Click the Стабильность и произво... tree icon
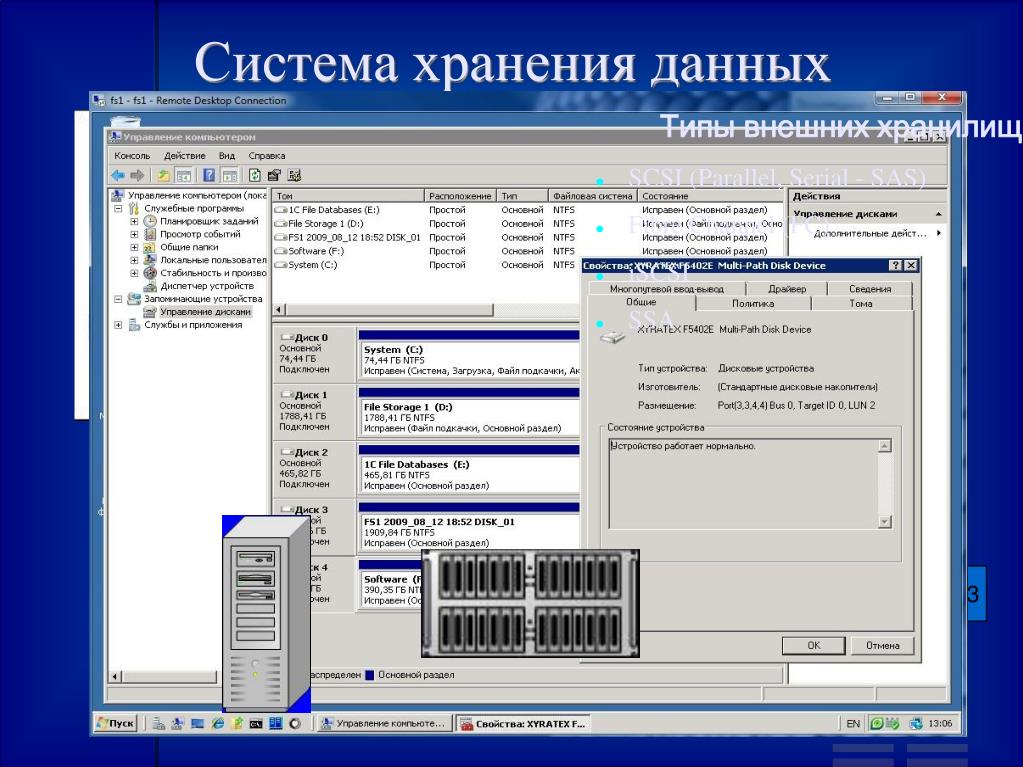This screenshot has width=1023, height=767. (x=149, y=273)
